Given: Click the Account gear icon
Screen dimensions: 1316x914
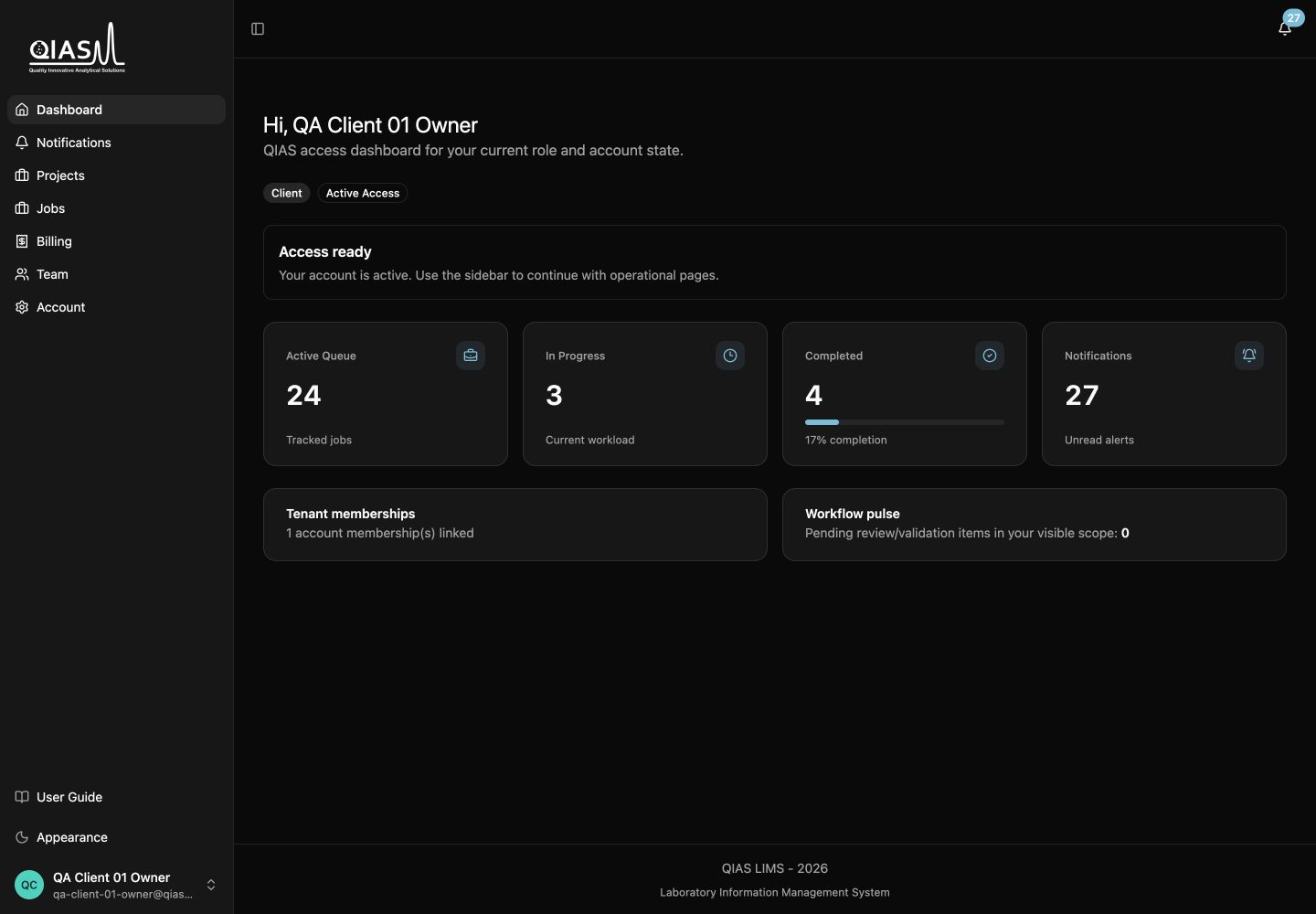Looking at the screenshot, I should (22, 307).
